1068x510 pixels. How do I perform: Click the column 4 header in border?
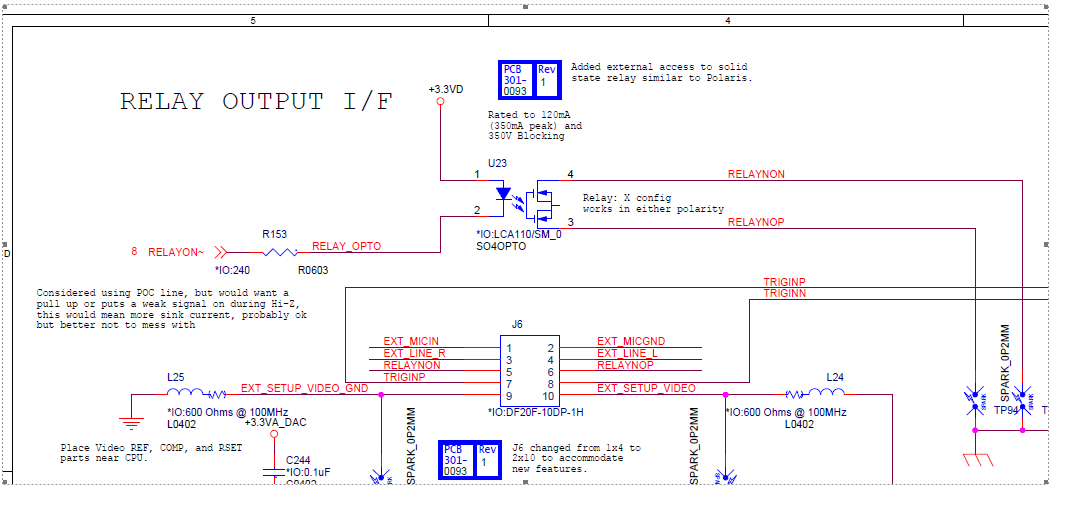point(727,20)
